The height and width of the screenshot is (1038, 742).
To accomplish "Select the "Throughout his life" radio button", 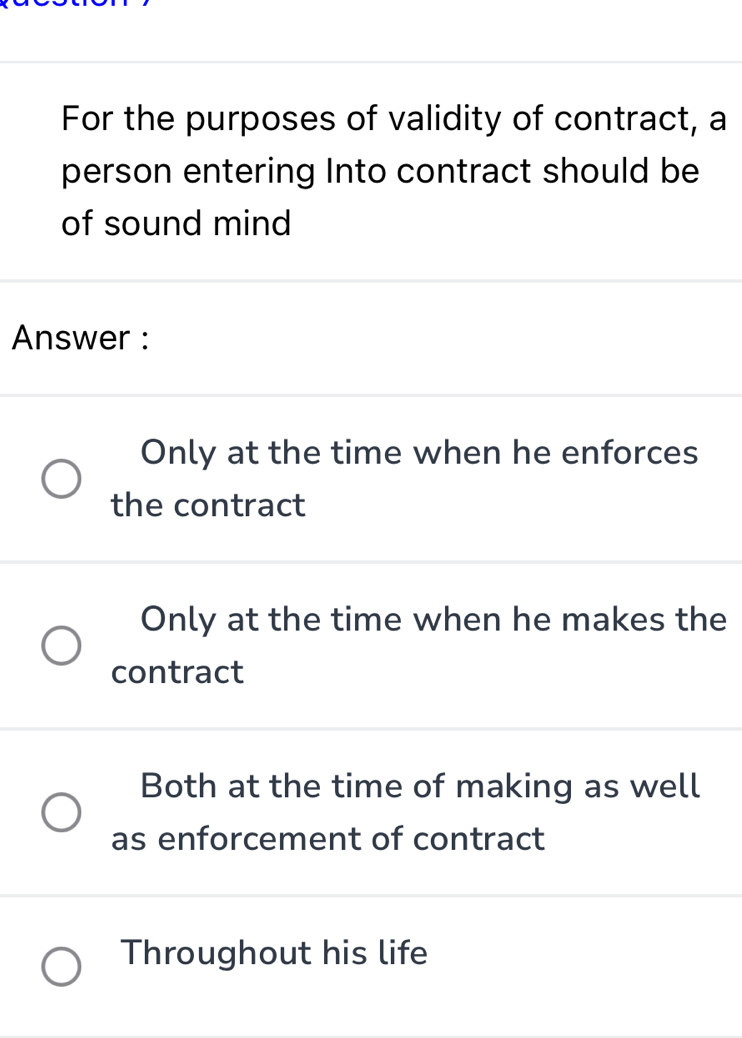I will pyautogui.click(x=61, y=967).
